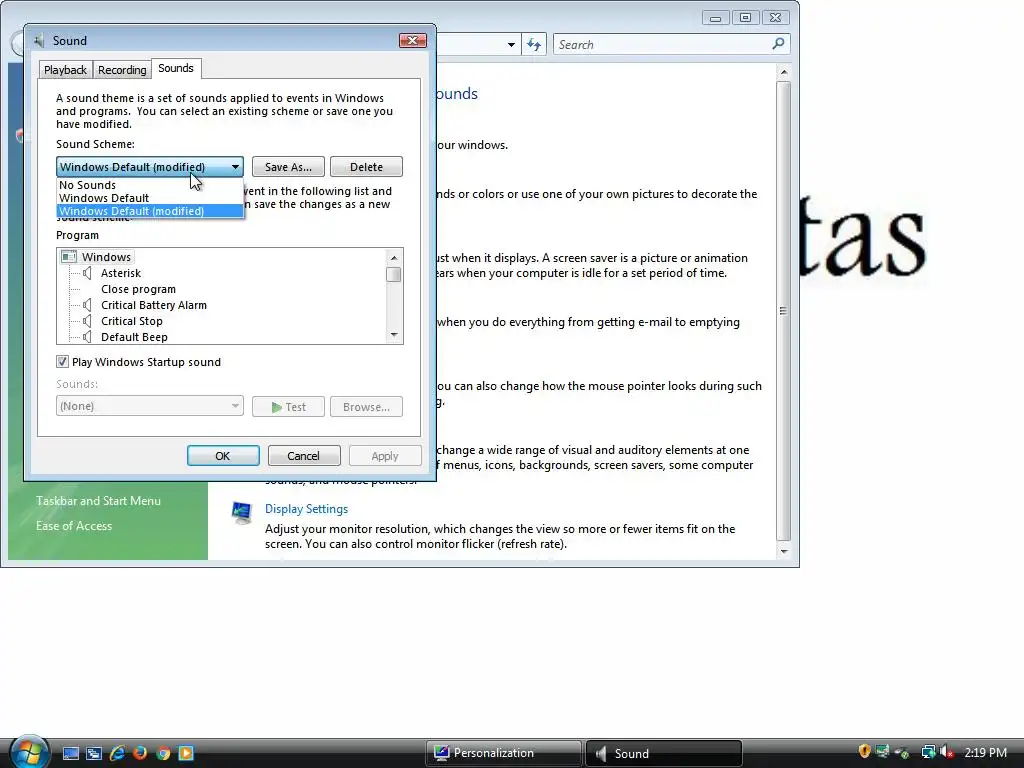This screenshot has width=1024, height=768.
Task: Select Critical Stop event
Action: [x=132, y=321]
